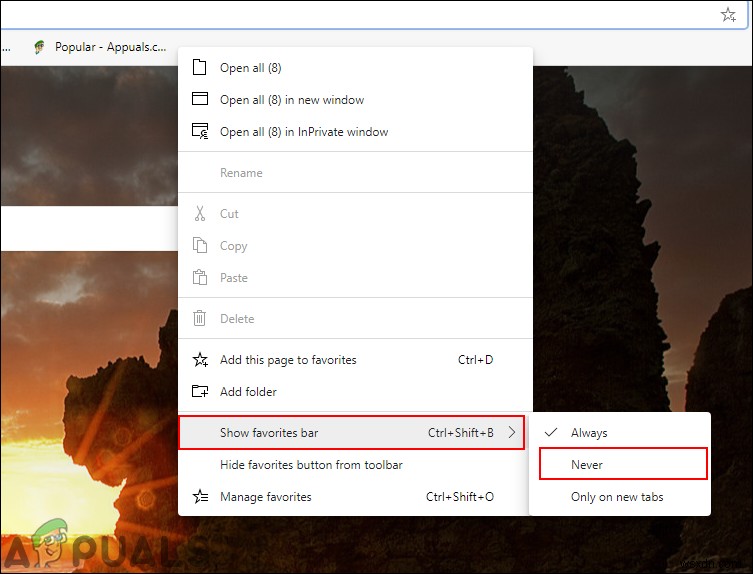Click the Rename menu entry
Screen dimensions: 753x574
point(355,172)
